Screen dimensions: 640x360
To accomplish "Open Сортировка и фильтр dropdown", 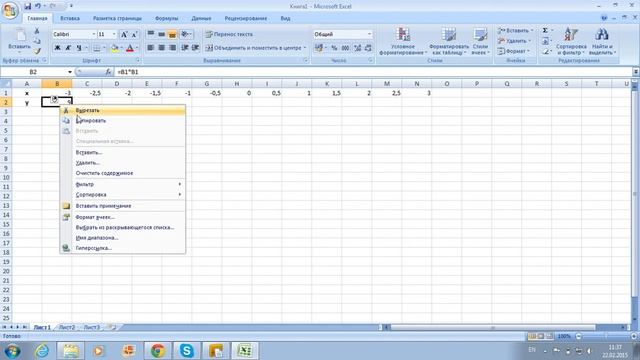I will [x=571, y=41].
